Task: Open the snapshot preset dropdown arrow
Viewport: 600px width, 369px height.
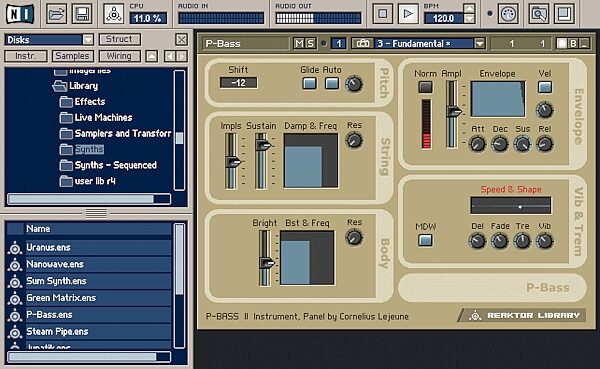Action: pyautogui.click(x=480, y=43)
